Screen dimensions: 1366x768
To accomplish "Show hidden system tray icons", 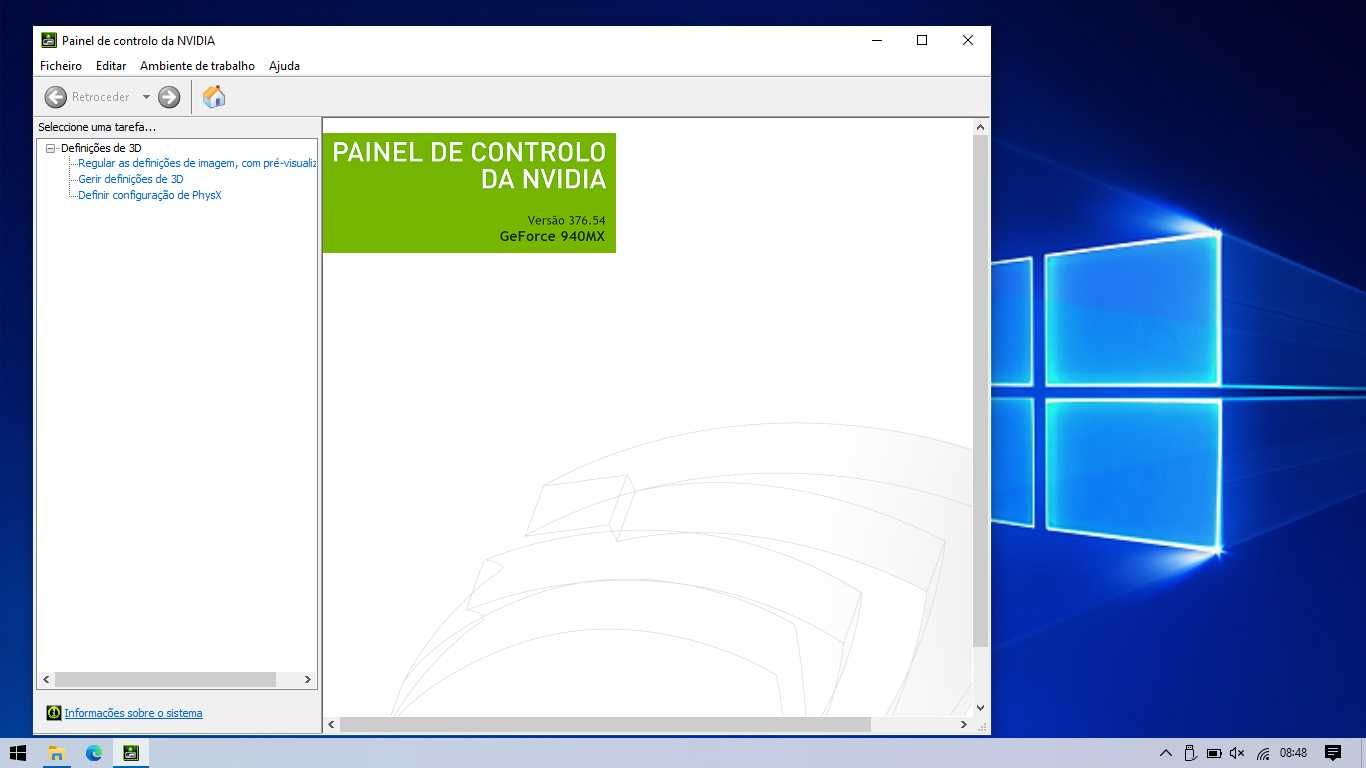I will point(1165,753).
